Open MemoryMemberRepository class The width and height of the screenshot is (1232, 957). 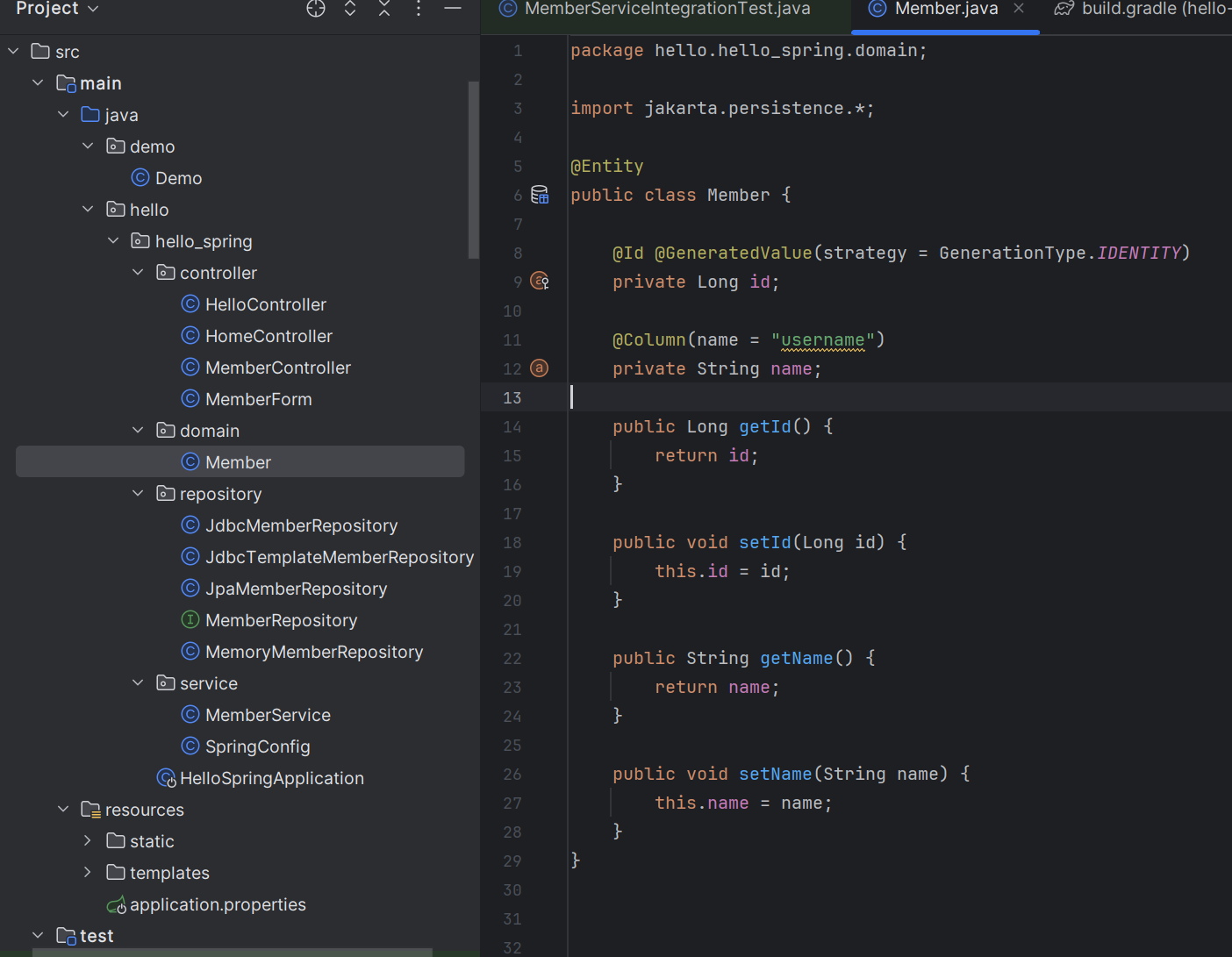pyautogui.click(x=302, y=652)
